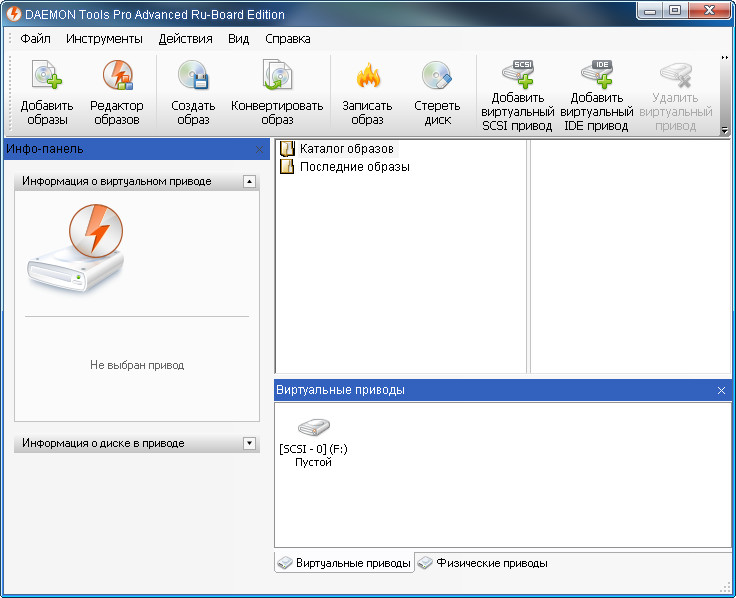Expand Информация о диске в приводе section
This screenshot has height=598, width=736.
click(x=250, y=443)
